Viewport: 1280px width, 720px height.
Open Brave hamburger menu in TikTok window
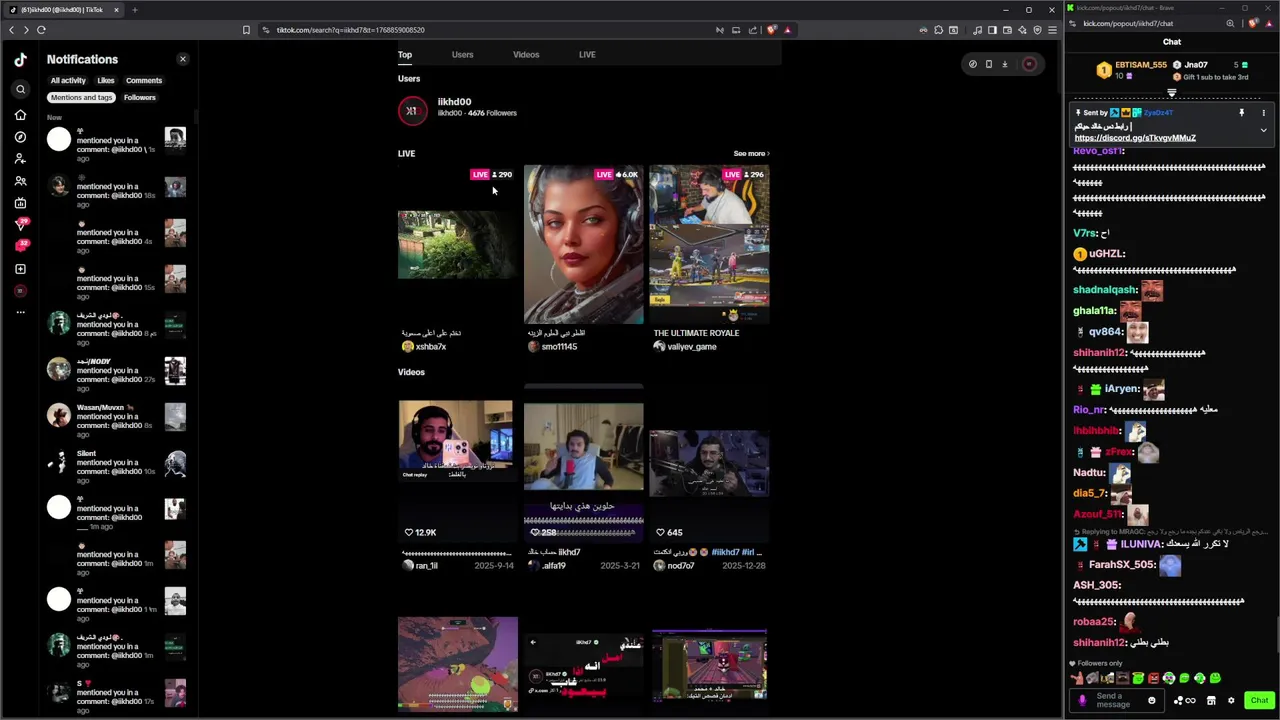[1052, 30]
